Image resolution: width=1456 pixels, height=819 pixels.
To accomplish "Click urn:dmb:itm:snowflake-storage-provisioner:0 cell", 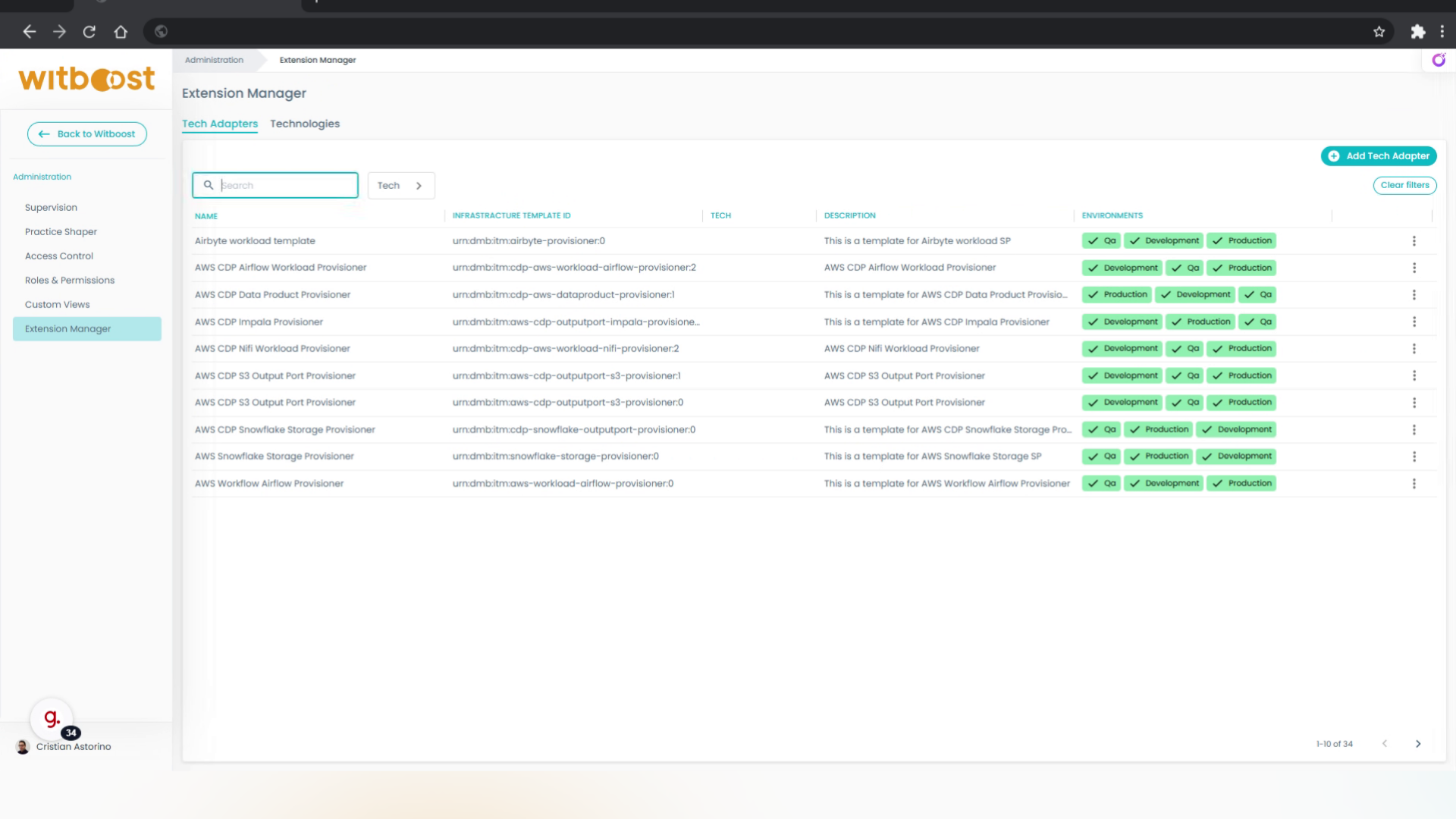I will [x=556, y=457].
